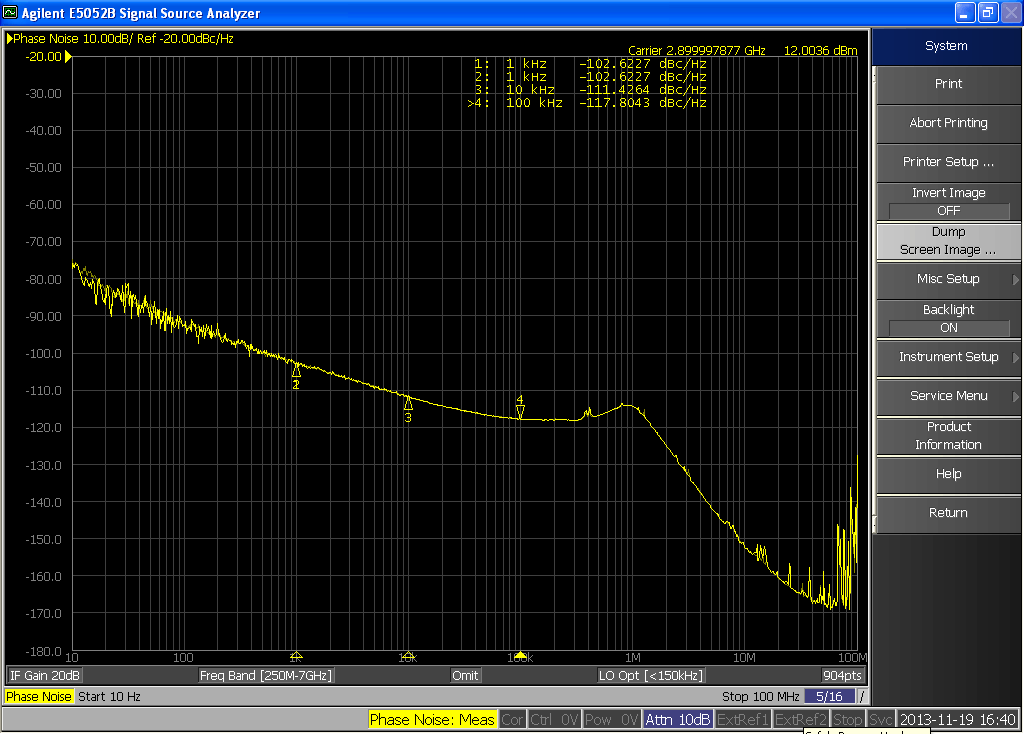Click marker 1 readout row
Screen dimensions: 1024x734
[590, 64]
